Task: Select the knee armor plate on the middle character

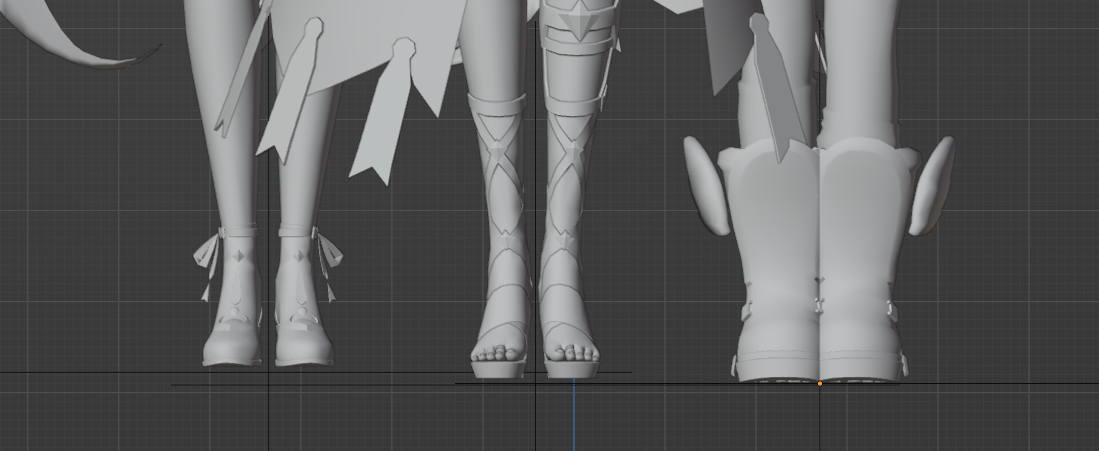Action: (580, 27)
